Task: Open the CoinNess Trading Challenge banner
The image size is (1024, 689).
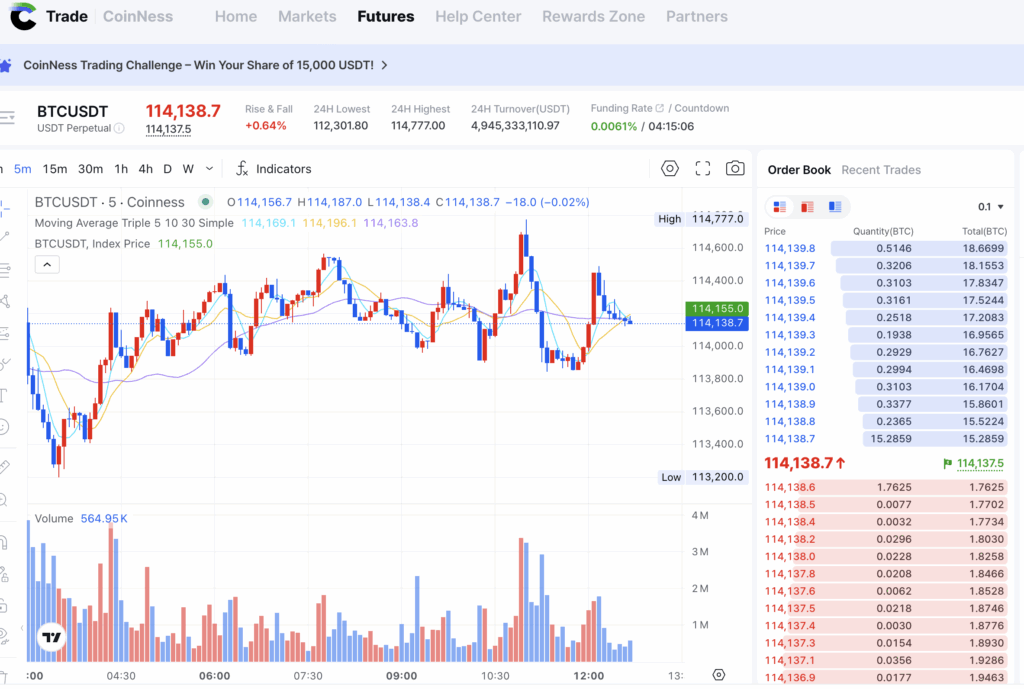Action: pyautogui.click(x=199, y=65)
